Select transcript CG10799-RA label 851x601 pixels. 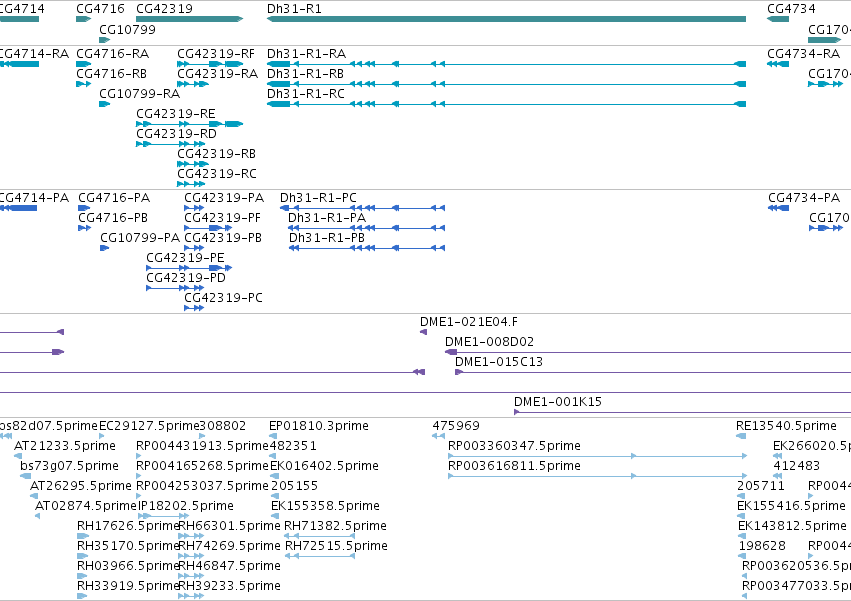point(139,94)
